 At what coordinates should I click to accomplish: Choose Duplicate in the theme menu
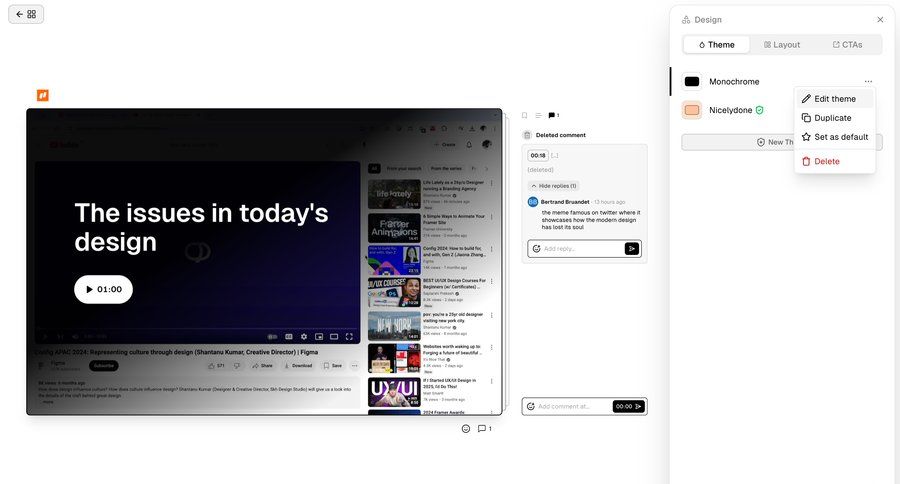(x=833, y=118)
